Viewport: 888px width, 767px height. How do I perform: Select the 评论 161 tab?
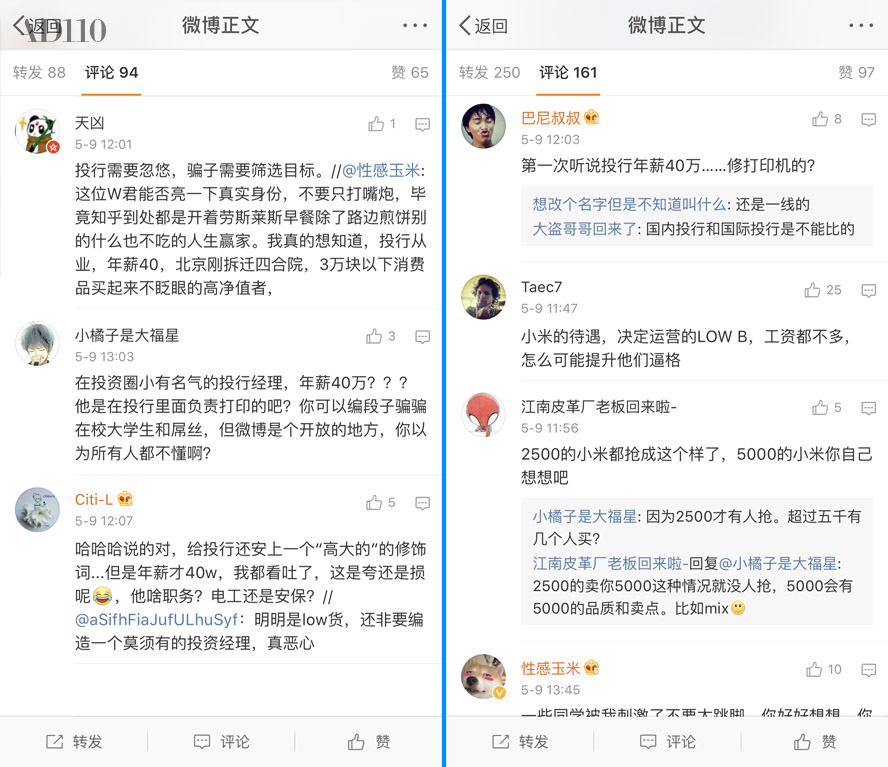tap(568, 73)
